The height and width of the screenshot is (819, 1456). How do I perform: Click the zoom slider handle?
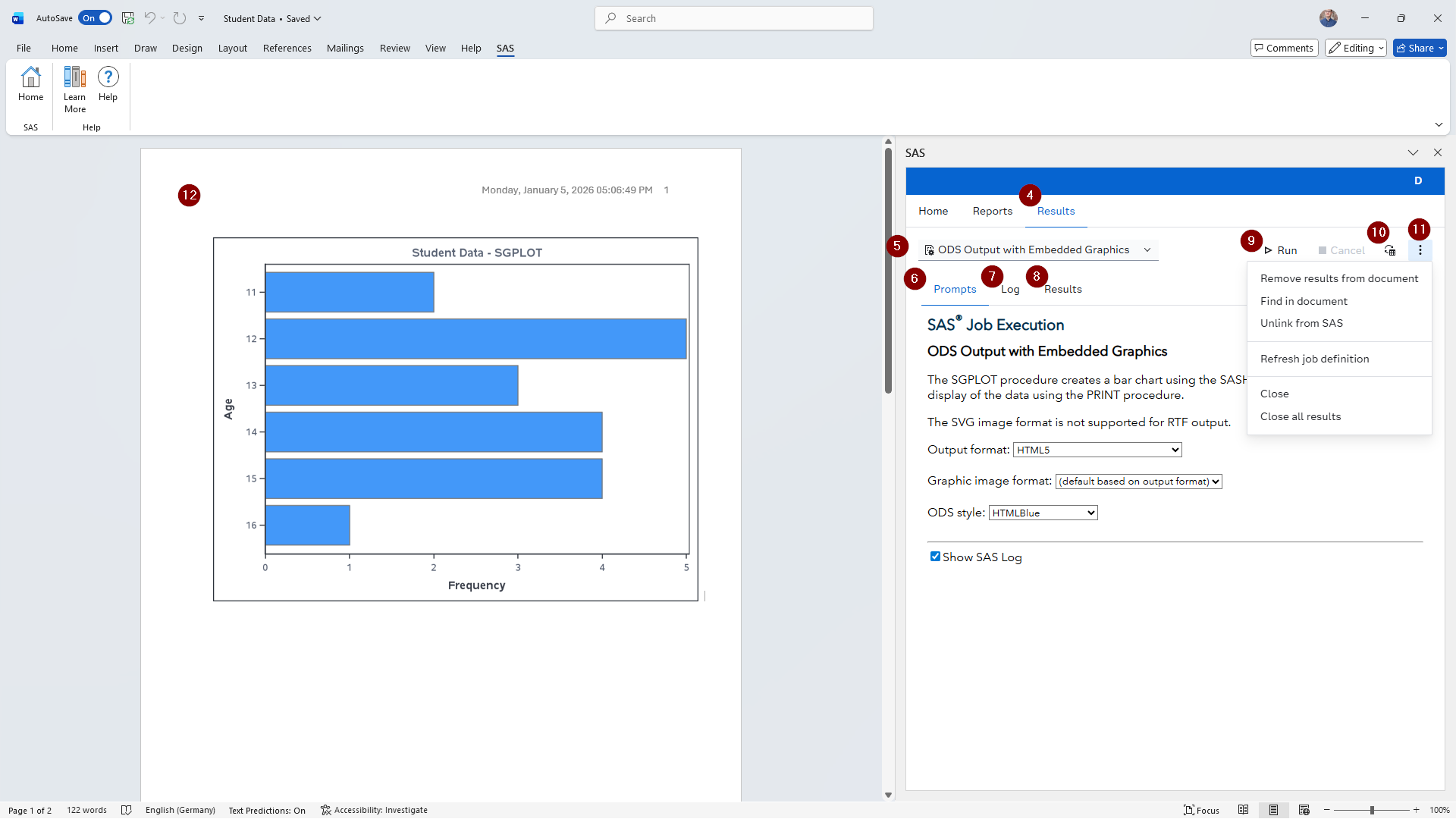click(x=1371, y=810)
